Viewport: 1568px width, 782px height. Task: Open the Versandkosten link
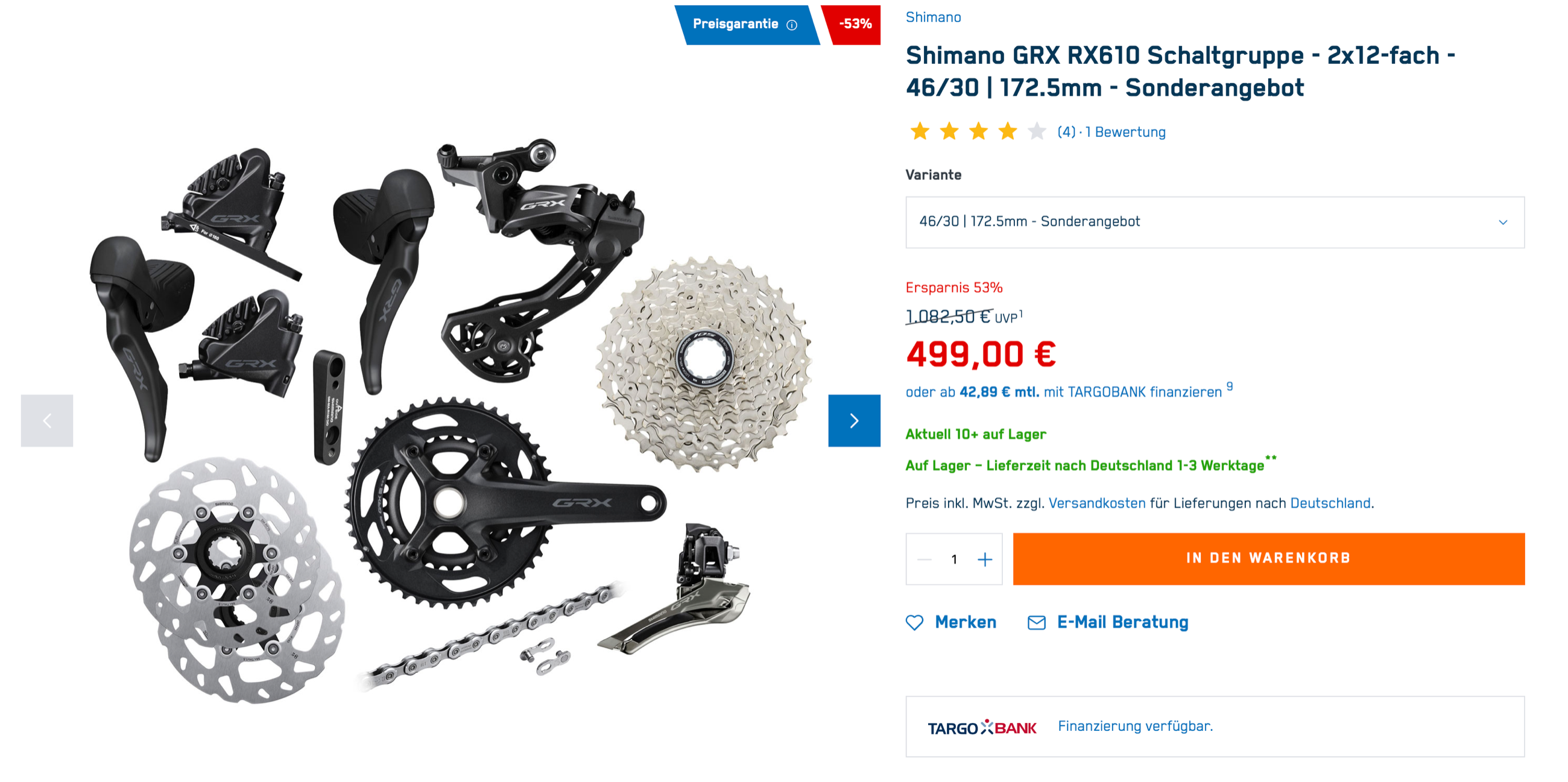click(x=1097, y=503)
